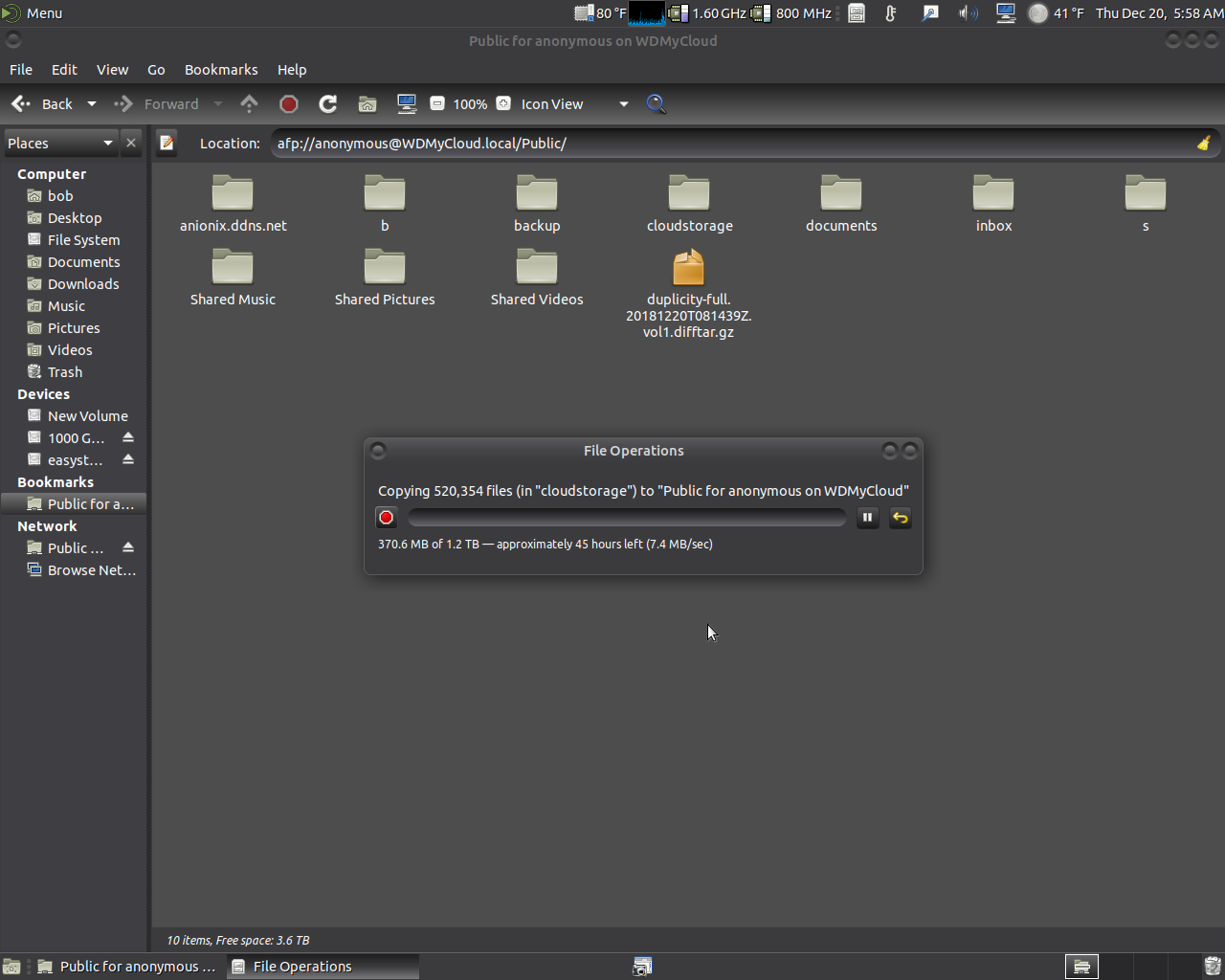Open the Forward history dropdown arrow
The height and width of the screenshot is (980, 1225).
[218, 104]
